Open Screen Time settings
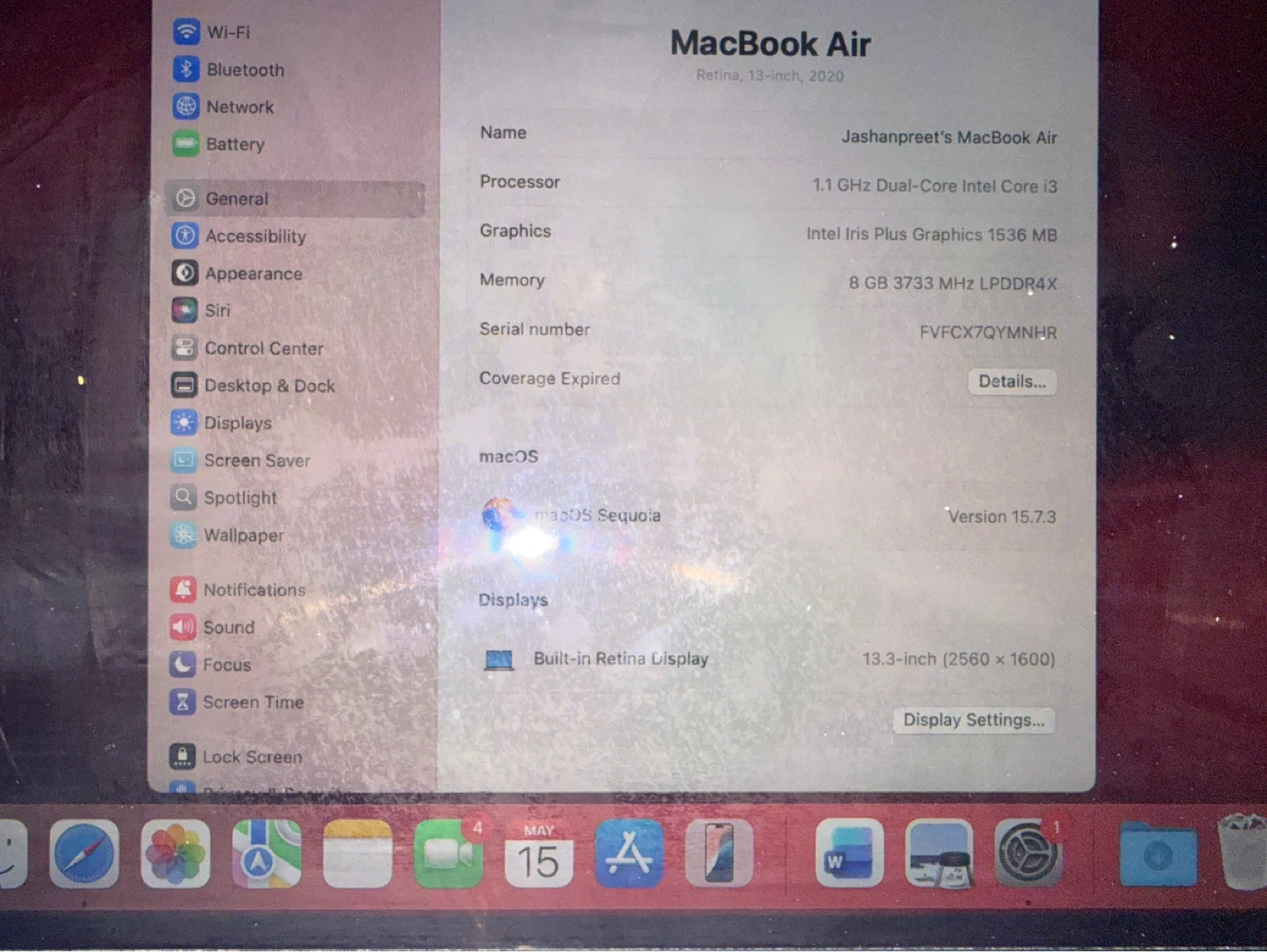 pos(237,702)
